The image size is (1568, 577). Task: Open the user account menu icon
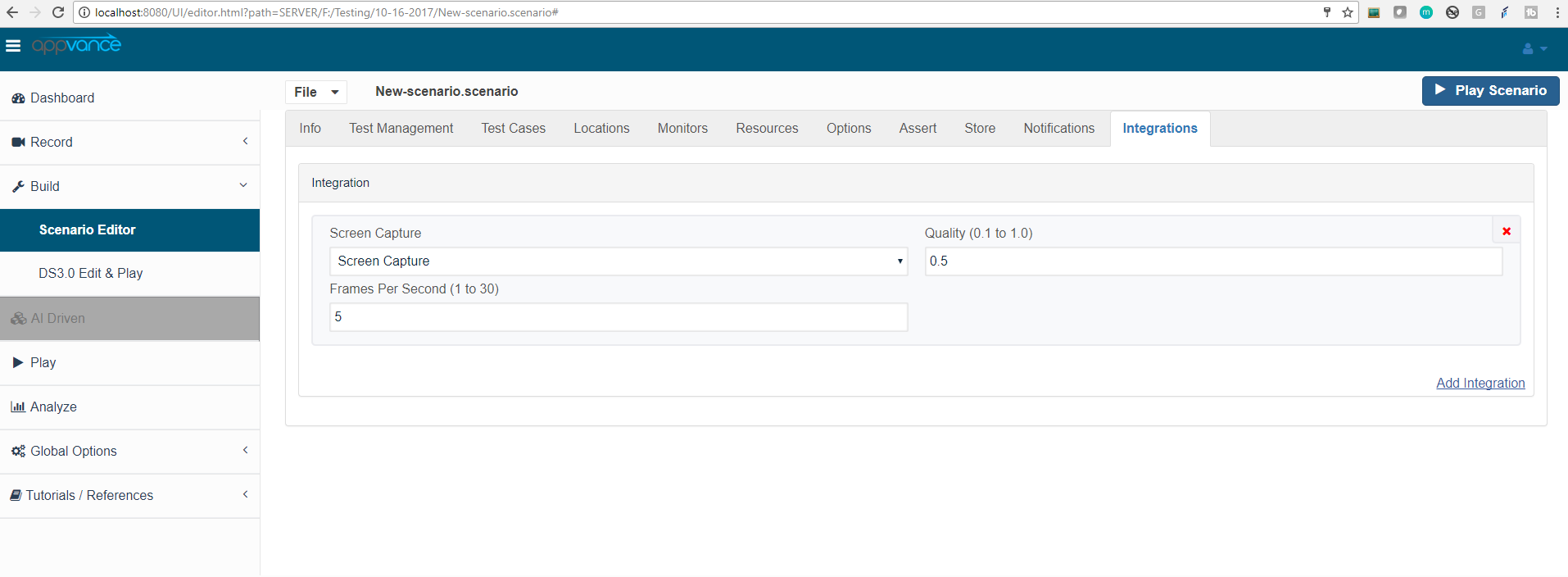click(x=1534, y=49)
